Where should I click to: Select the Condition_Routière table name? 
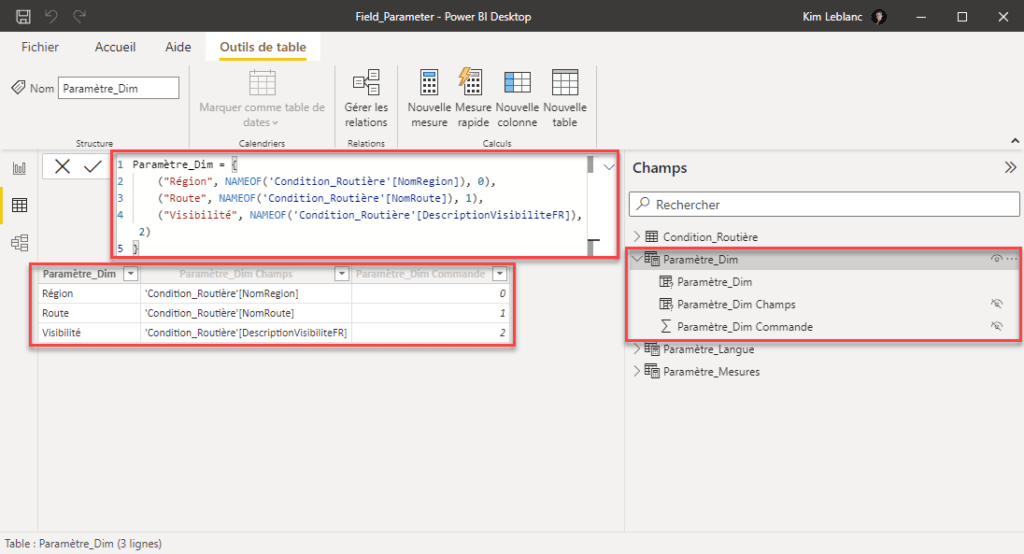(710, 237)
